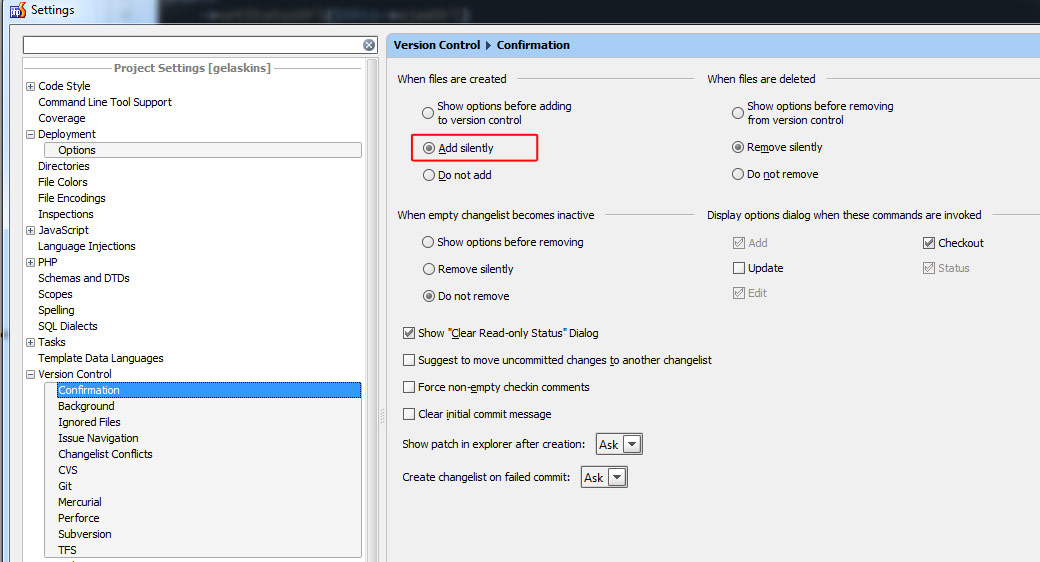The height and width of the screenshot is (562, 1040).
Task: Enable 'Clear initial commit message' checkbox
Action: pyautogui.click(x=409, y=414)
